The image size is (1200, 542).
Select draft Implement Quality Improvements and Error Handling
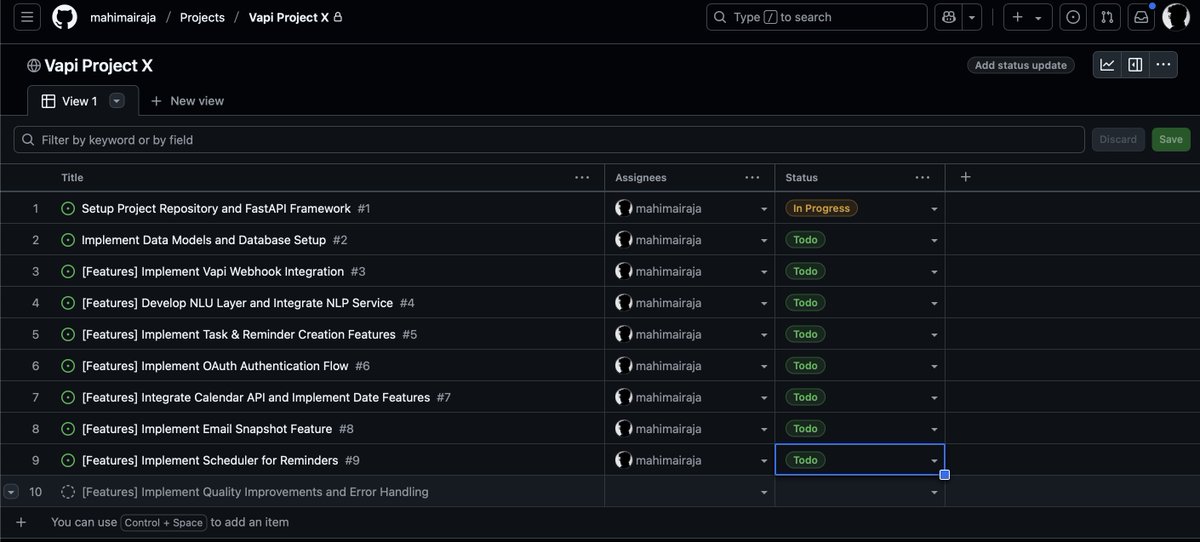point(255,492)
